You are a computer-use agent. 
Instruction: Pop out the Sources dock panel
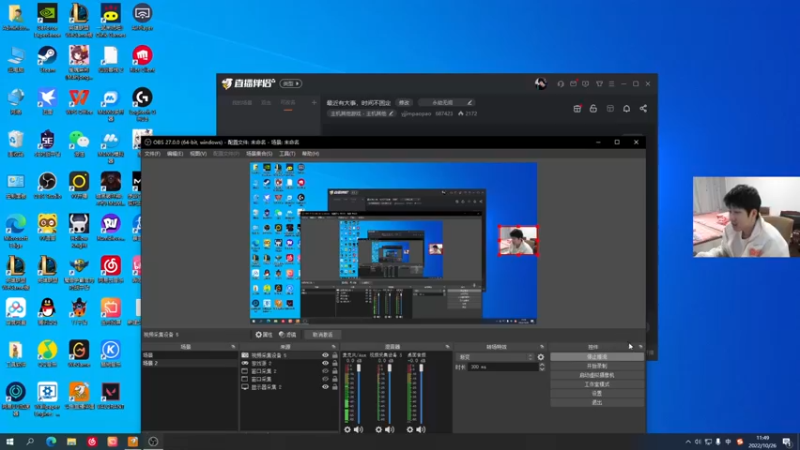(x=334, y=347)
